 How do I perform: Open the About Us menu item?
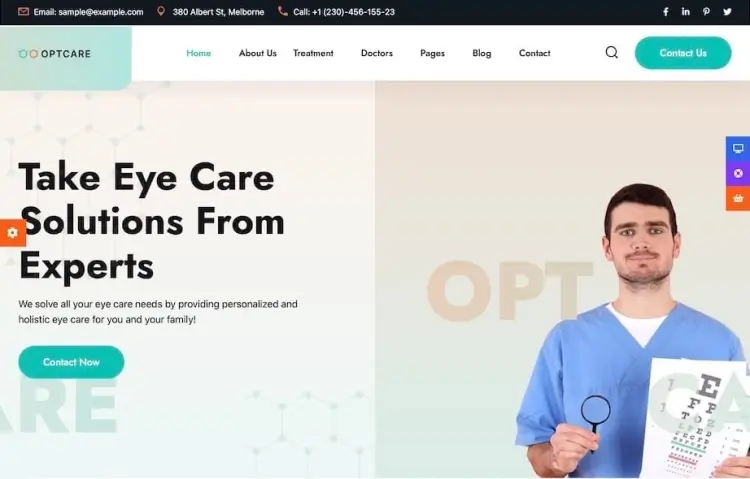tap(258, 53)
